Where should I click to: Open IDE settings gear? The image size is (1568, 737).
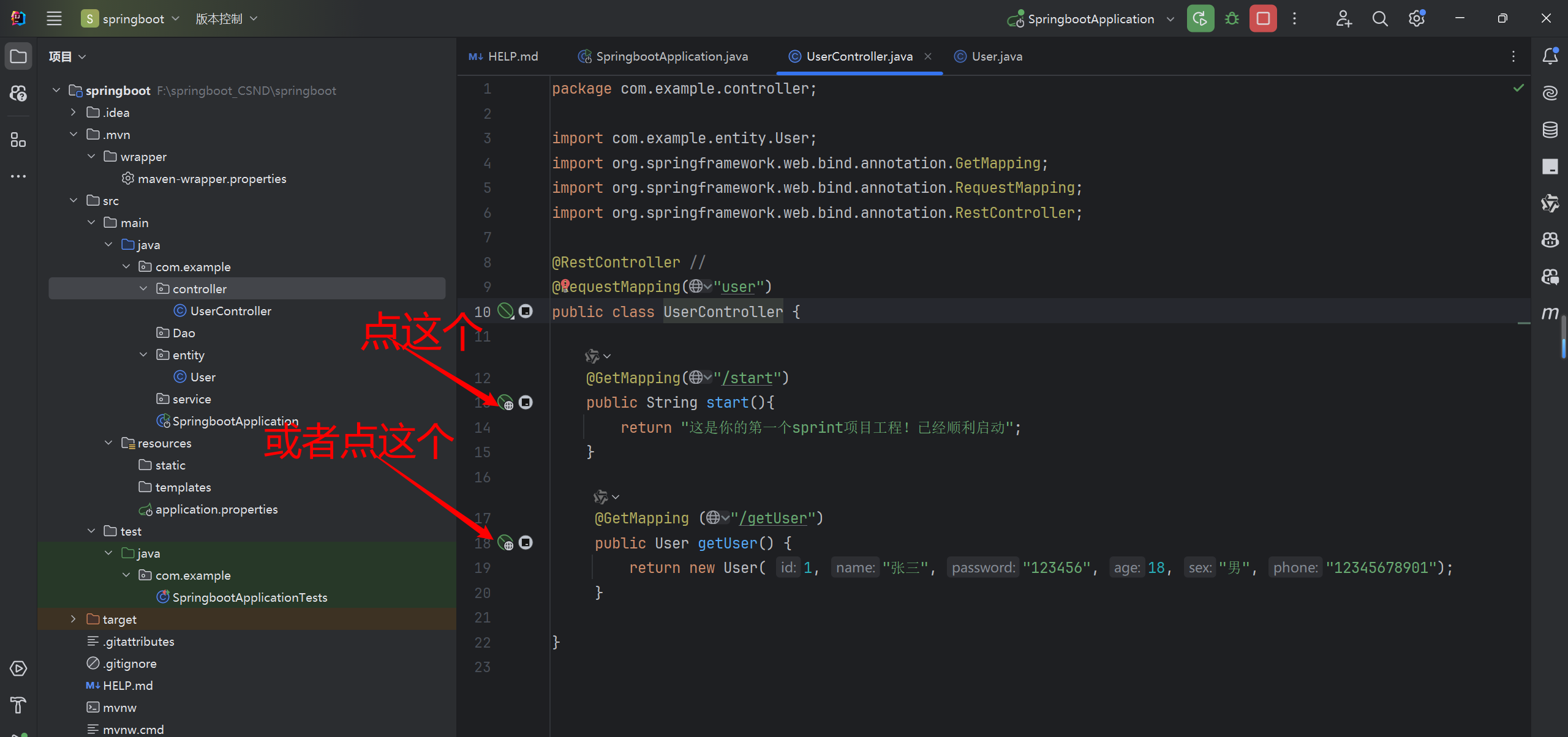coord(1416,19)
